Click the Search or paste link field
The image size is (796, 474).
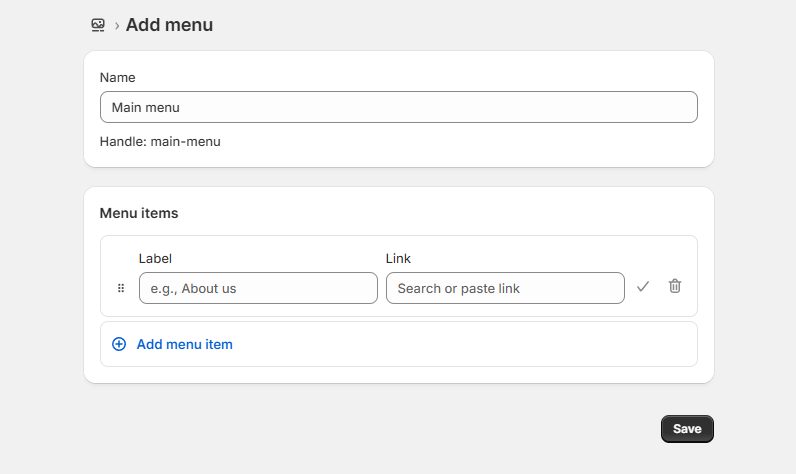pos(505,288)
